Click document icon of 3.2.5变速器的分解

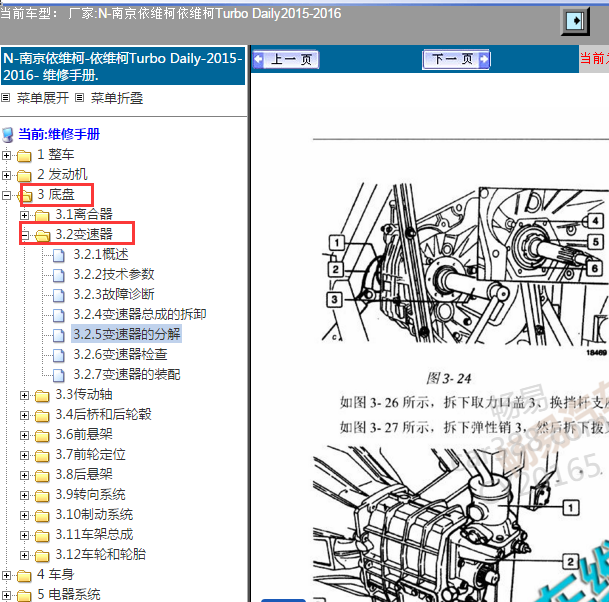click(59, 335)
